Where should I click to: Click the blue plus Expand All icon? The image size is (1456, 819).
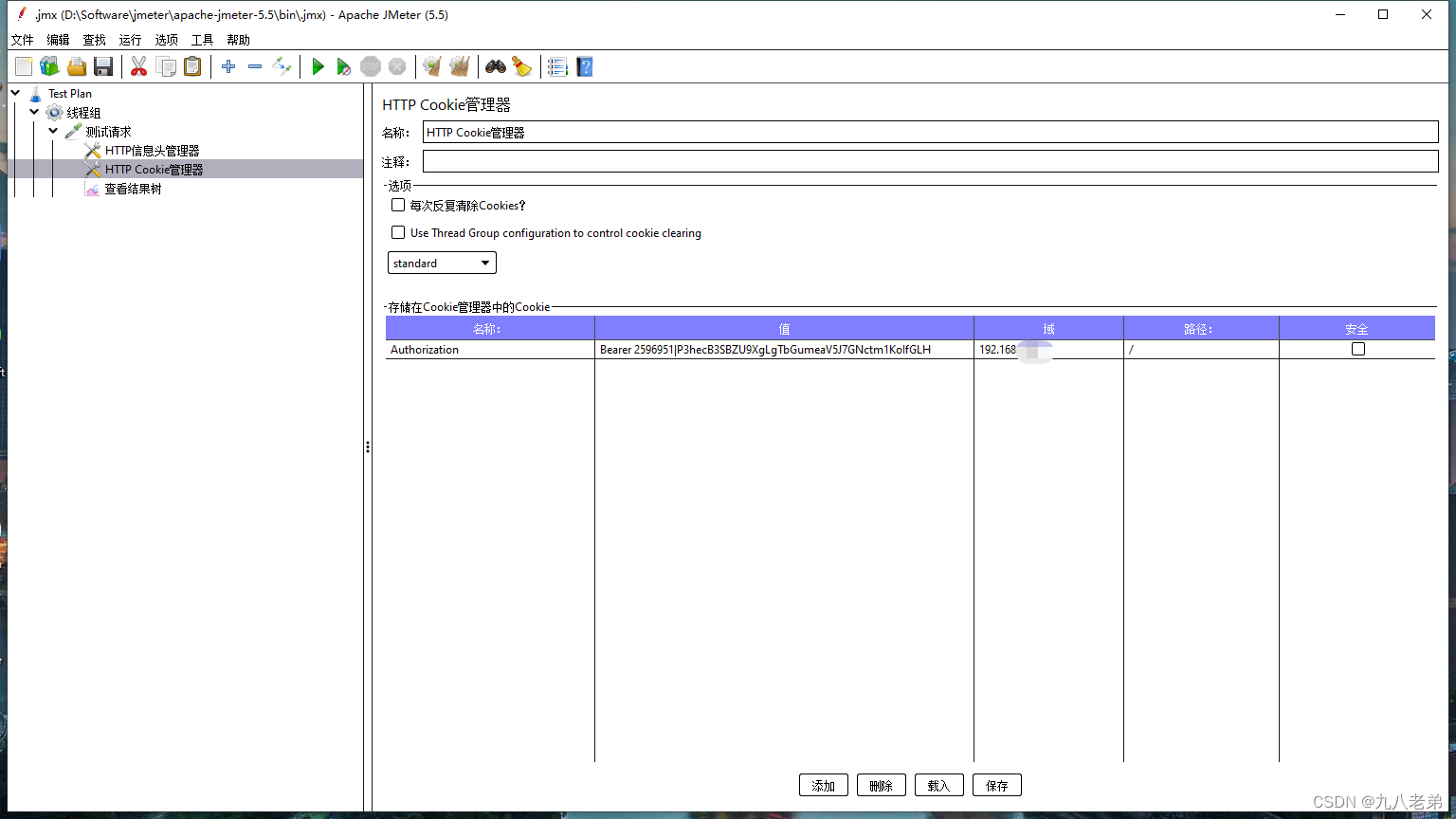(x=228, y=66)
